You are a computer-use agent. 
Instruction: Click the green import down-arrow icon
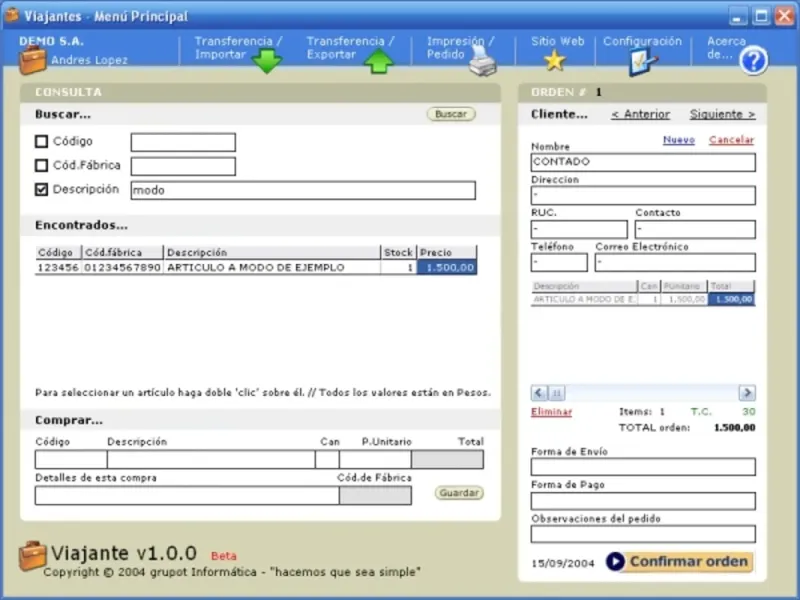coord(267,61)
